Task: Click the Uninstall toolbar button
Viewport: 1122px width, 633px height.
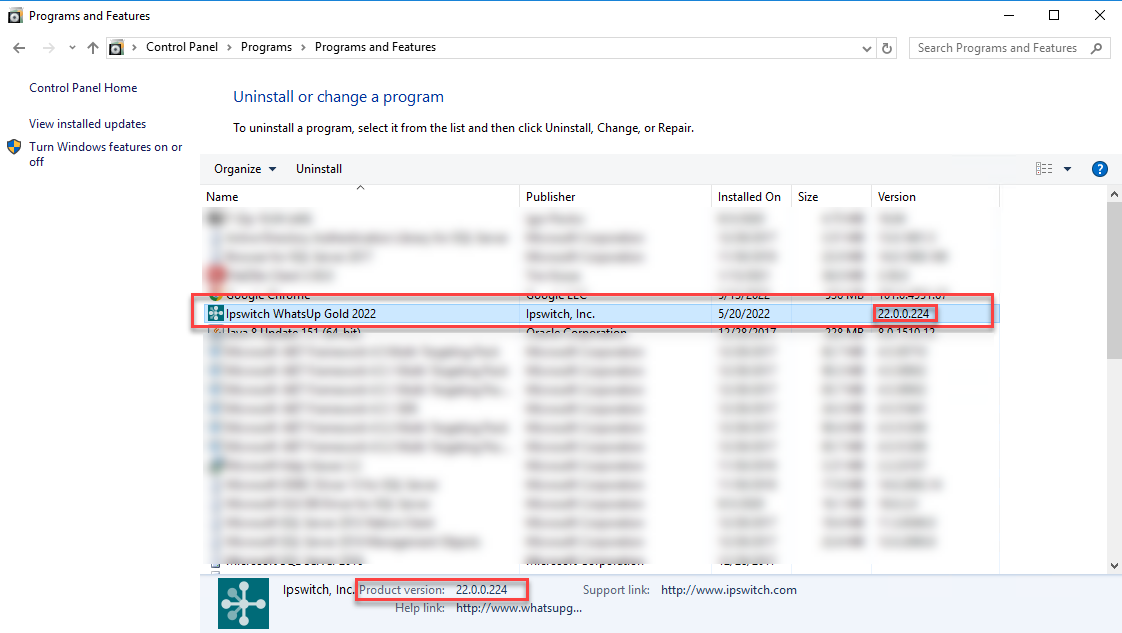Action: [x=319, y=169]
